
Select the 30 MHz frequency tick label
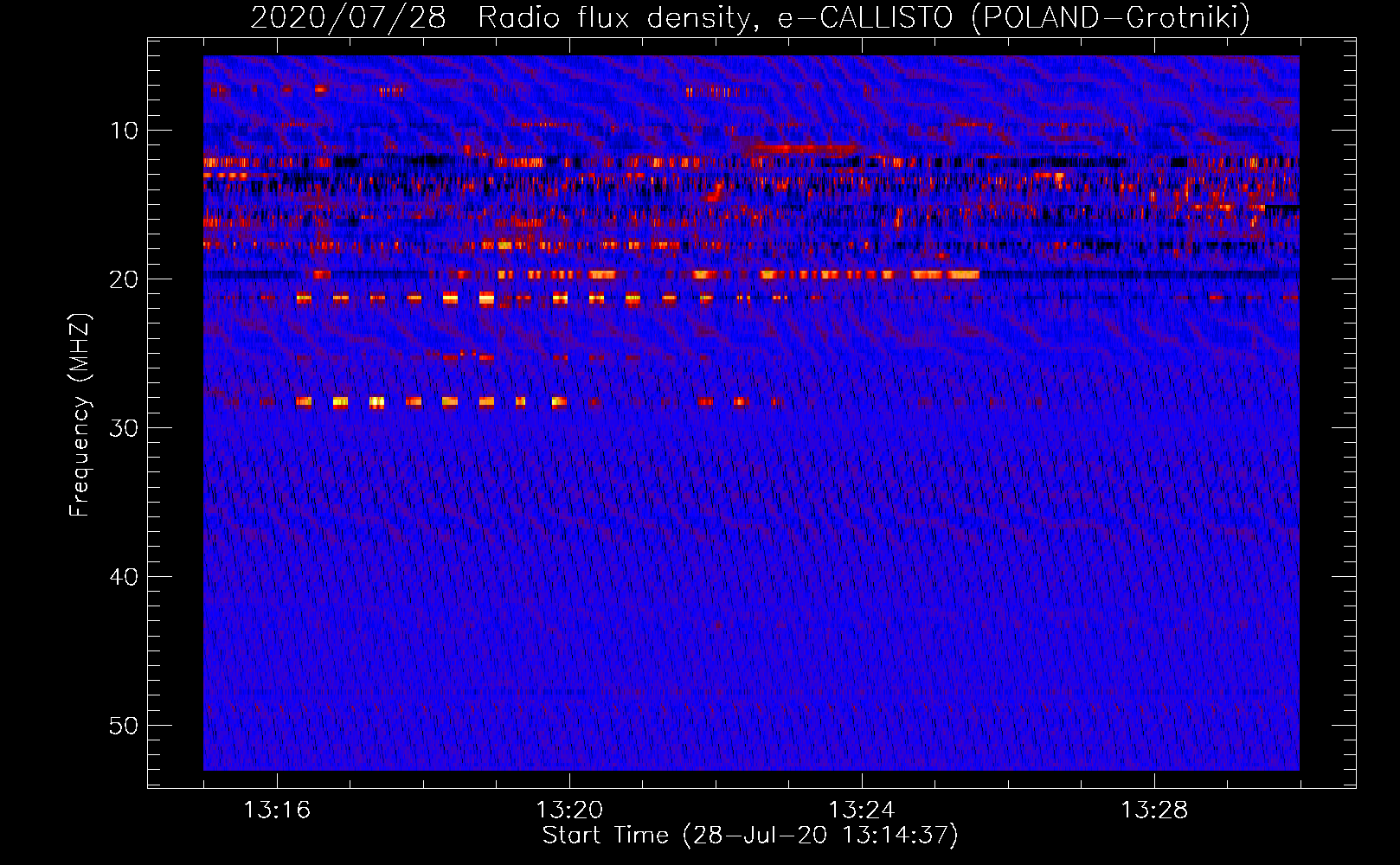[x=124, y=428]
